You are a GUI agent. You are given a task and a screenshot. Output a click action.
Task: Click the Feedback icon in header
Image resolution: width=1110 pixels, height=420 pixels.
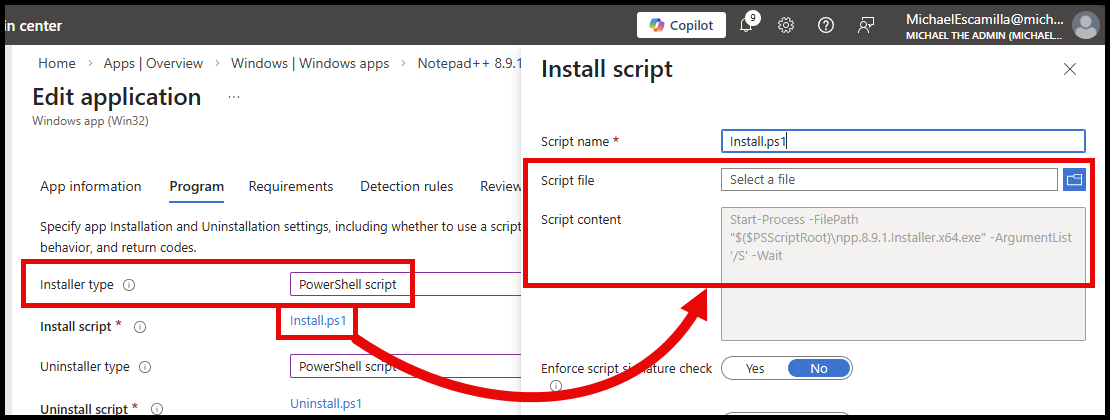[x=866, y=25]
